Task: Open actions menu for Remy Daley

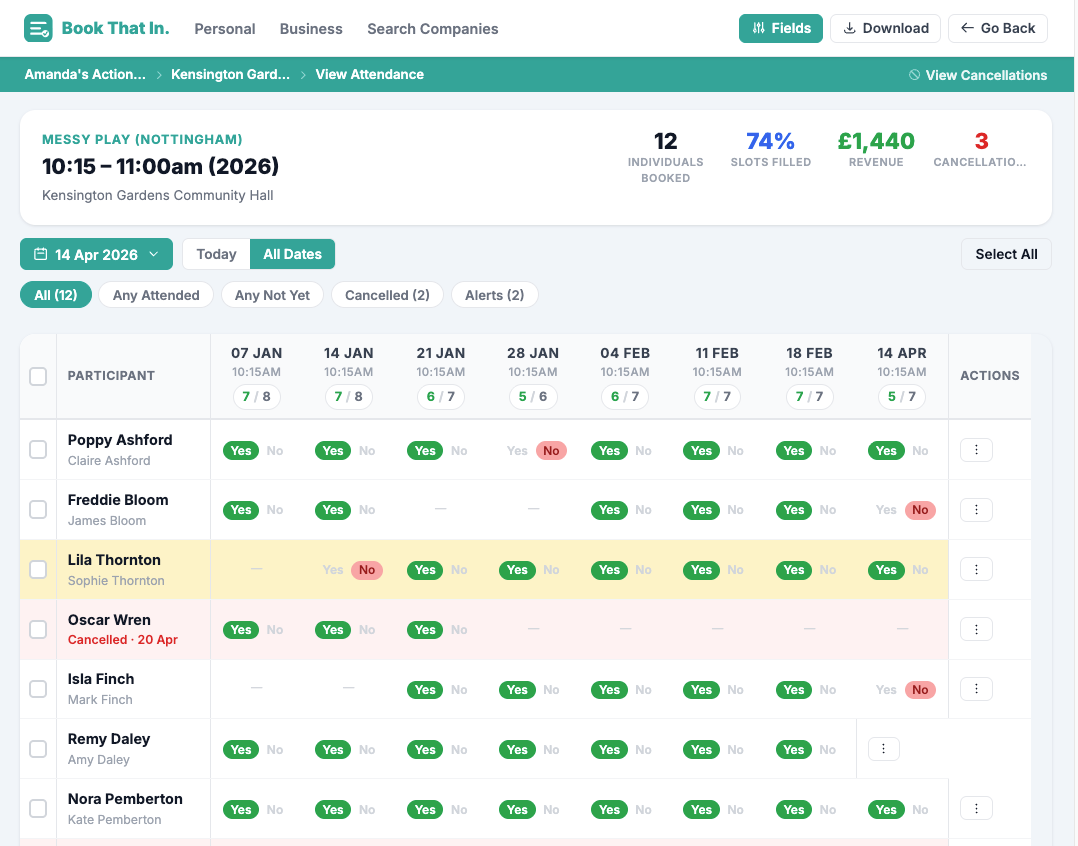Action: click(x=884, y=749)
